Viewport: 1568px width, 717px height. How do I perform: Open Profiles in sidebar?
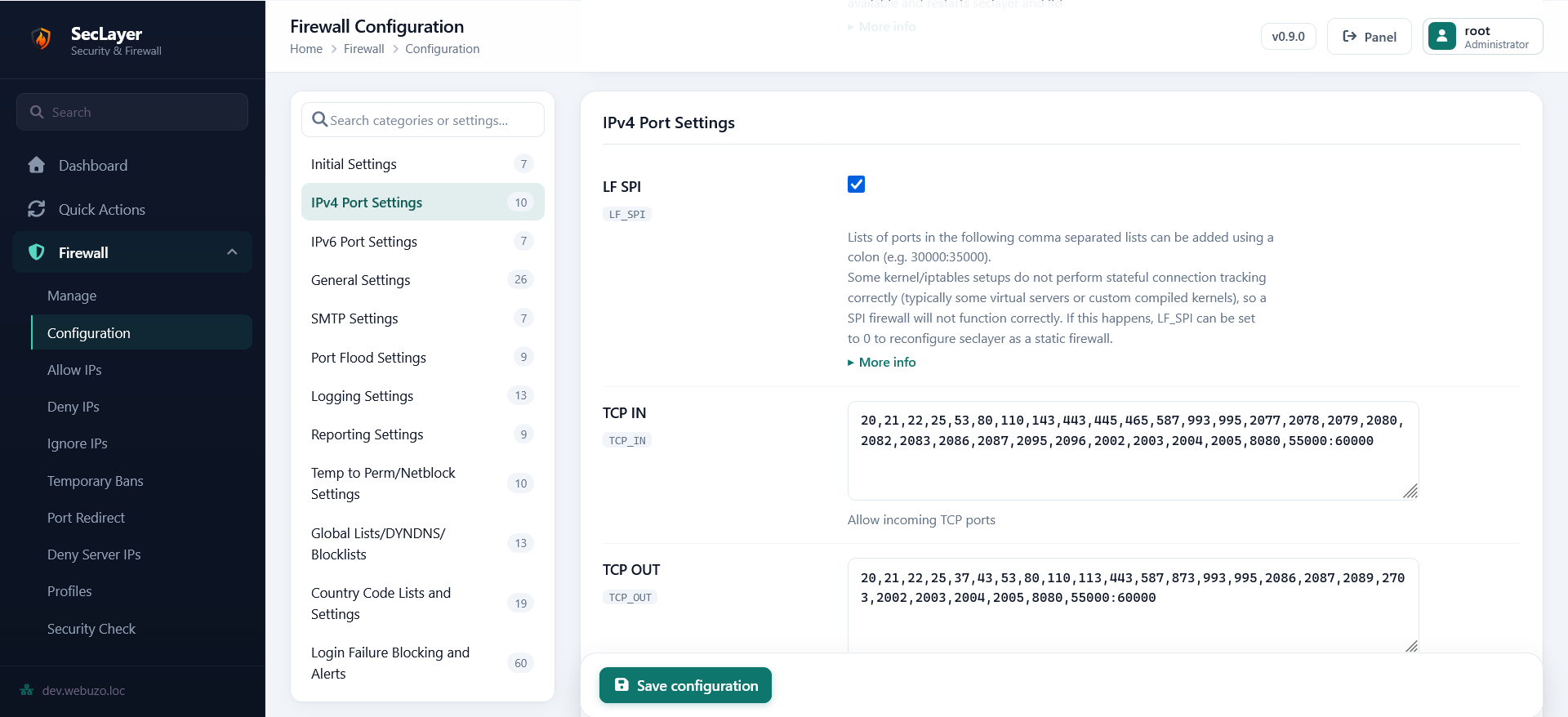[x=141, y=591]
